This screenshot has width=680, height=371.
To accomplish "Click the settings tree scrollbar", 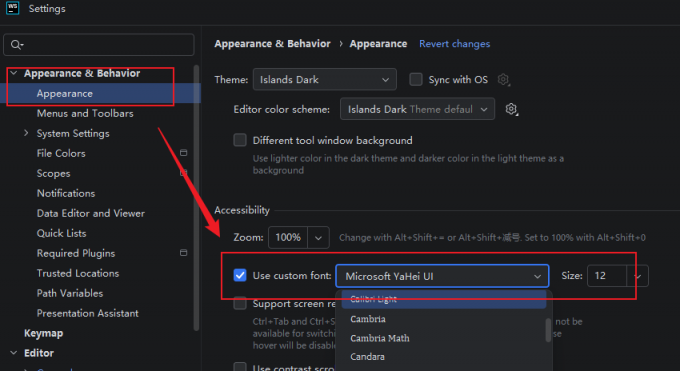I will point(196,197).
